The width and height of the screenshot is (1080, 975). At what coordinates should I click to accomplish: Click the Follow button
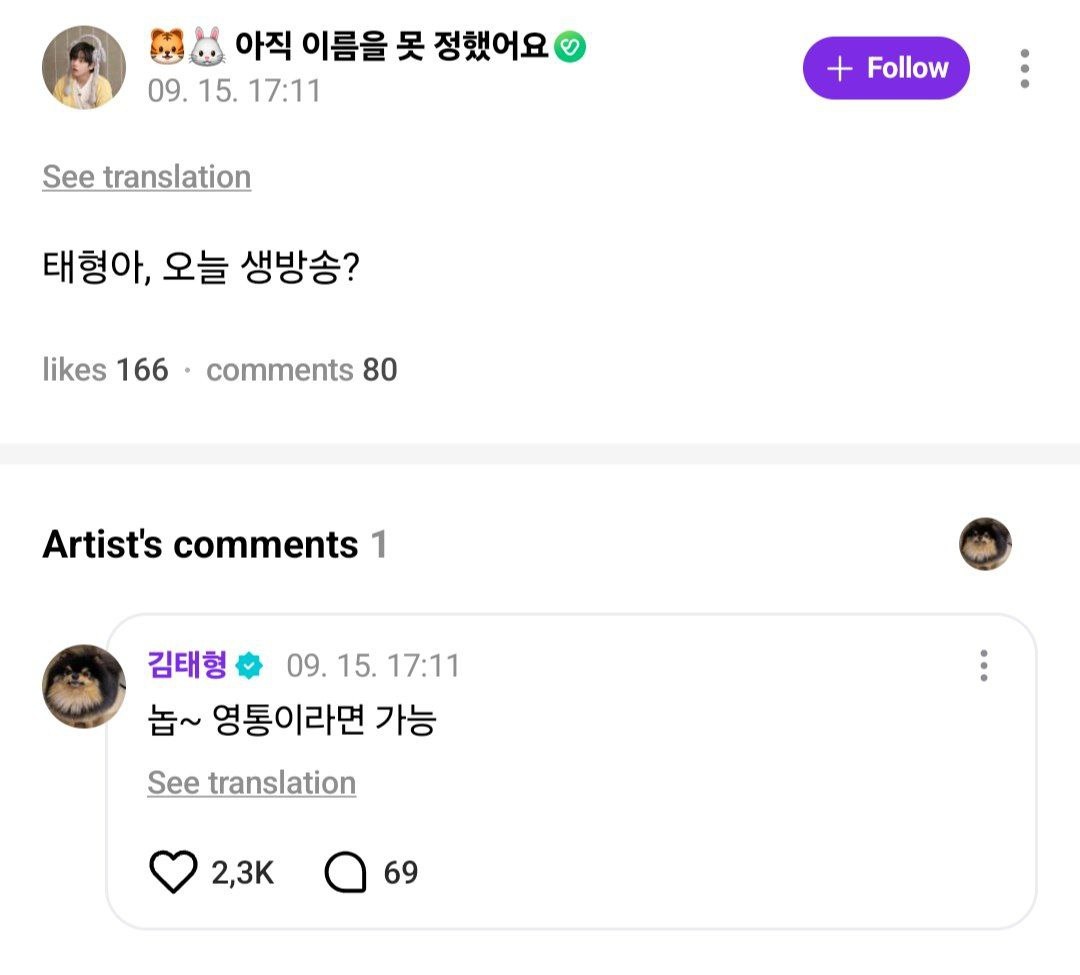886,68
